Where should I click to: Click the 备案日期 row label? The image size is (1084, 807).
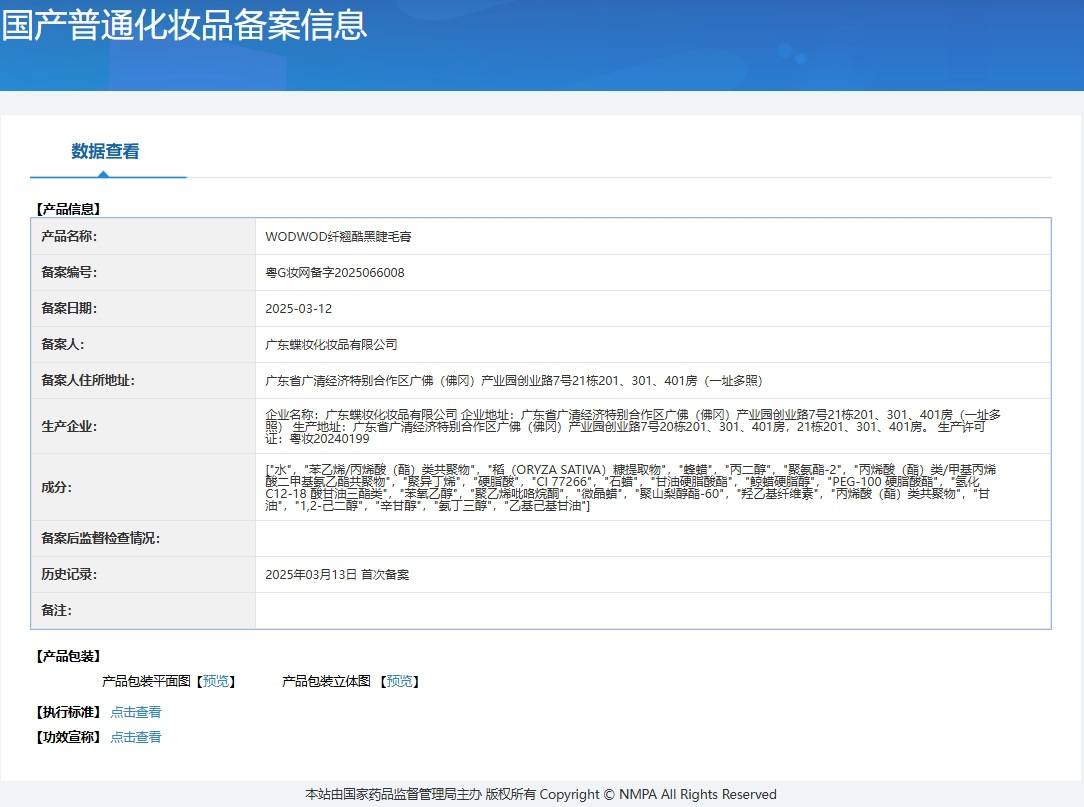[69, 308]
